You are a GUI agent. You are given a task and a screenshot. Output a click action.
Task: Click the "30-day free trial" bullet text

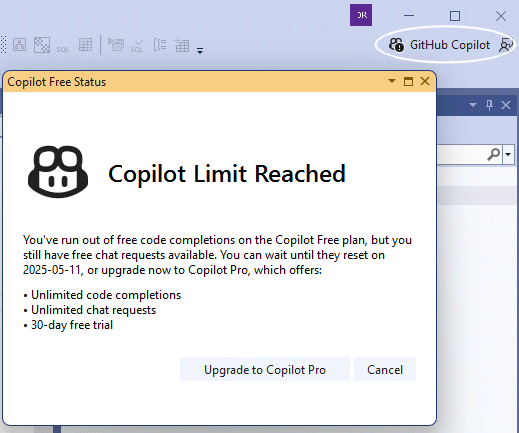click(x=72, y=325)
